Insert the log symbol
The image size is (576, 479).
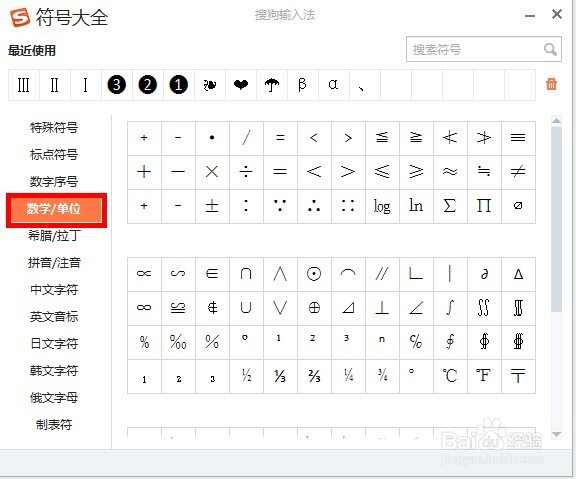[382, 206]
